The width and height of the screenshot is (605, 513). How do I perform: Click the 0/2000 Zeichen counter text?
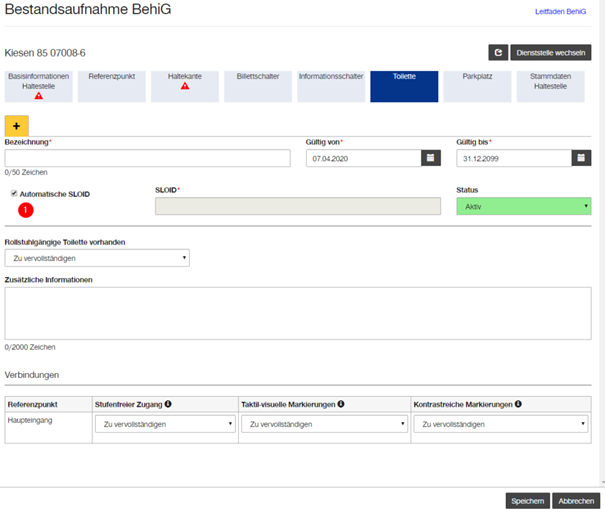coord(30,347)
